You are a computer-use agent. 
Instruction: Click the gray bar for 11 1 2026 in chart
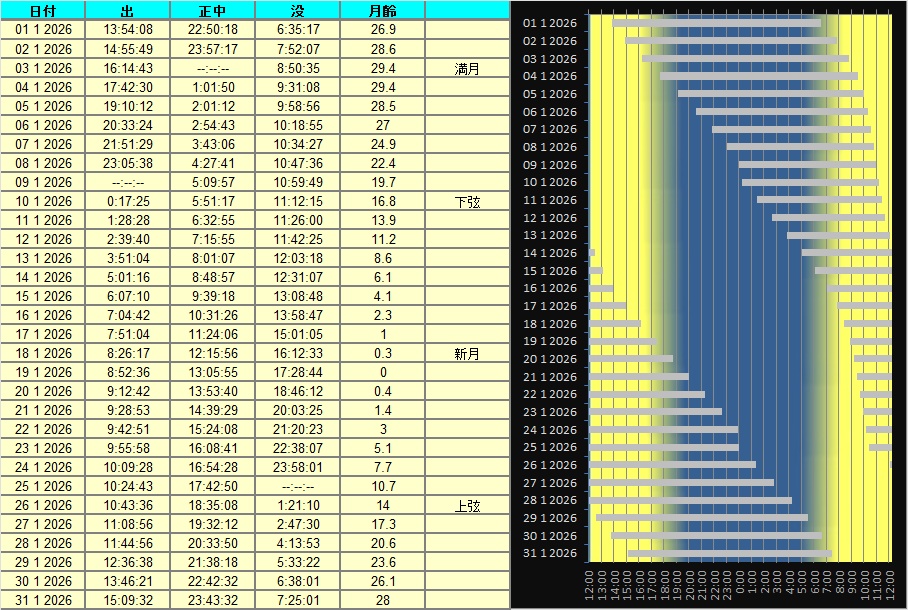pyautogui.click(x=818, y=199)
